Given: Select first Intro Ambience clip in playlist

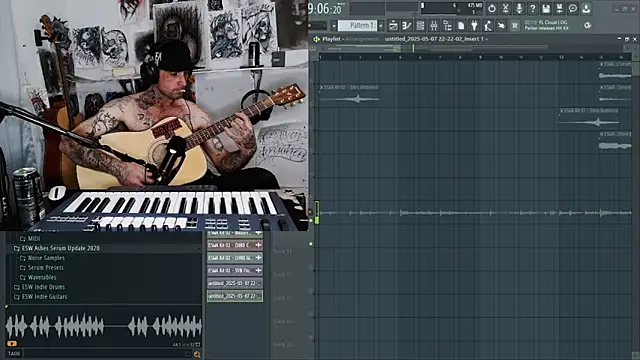Looking at the screenshot, I should (x=349, y=95).
